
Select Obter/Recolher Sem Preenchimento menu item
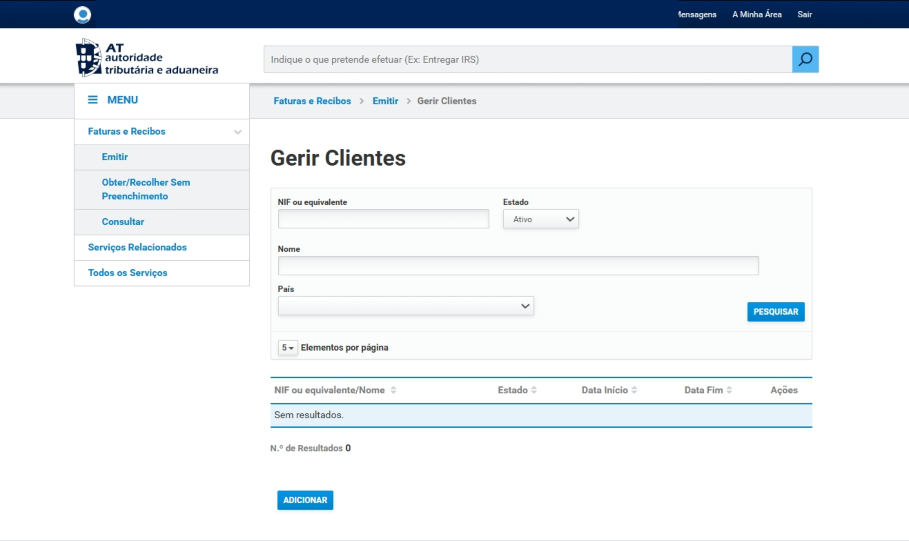click(x=146, y=189)
